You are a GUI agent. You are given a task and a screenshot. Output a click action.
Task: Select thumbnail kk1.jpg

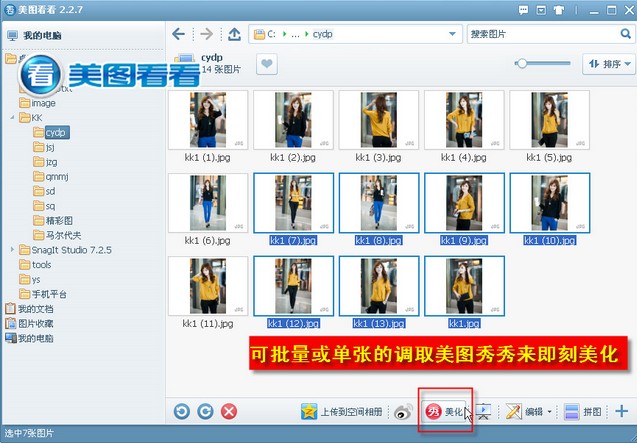(x=464, y=286)
